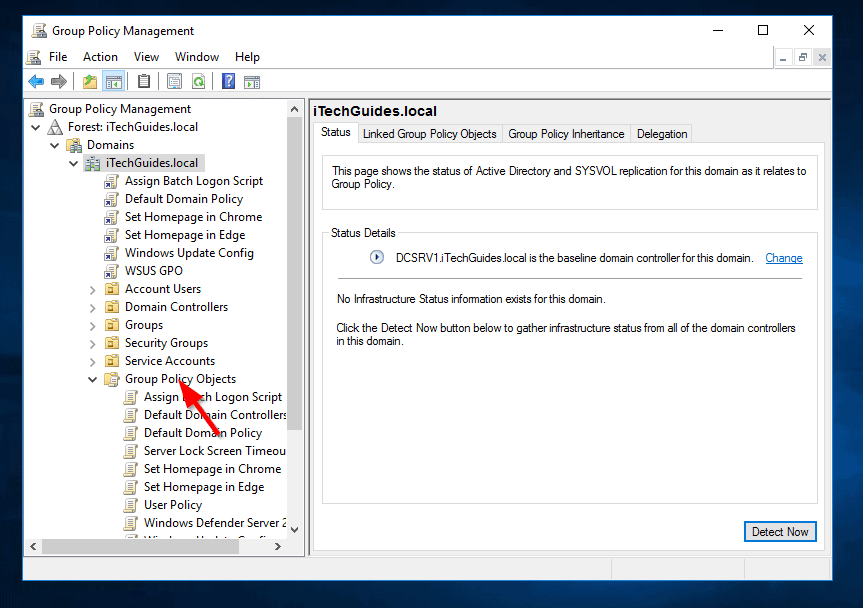Toggle Show/Hide Console Tree toolbar button
This screenshot has width=863, height=608.
point(113,82)
